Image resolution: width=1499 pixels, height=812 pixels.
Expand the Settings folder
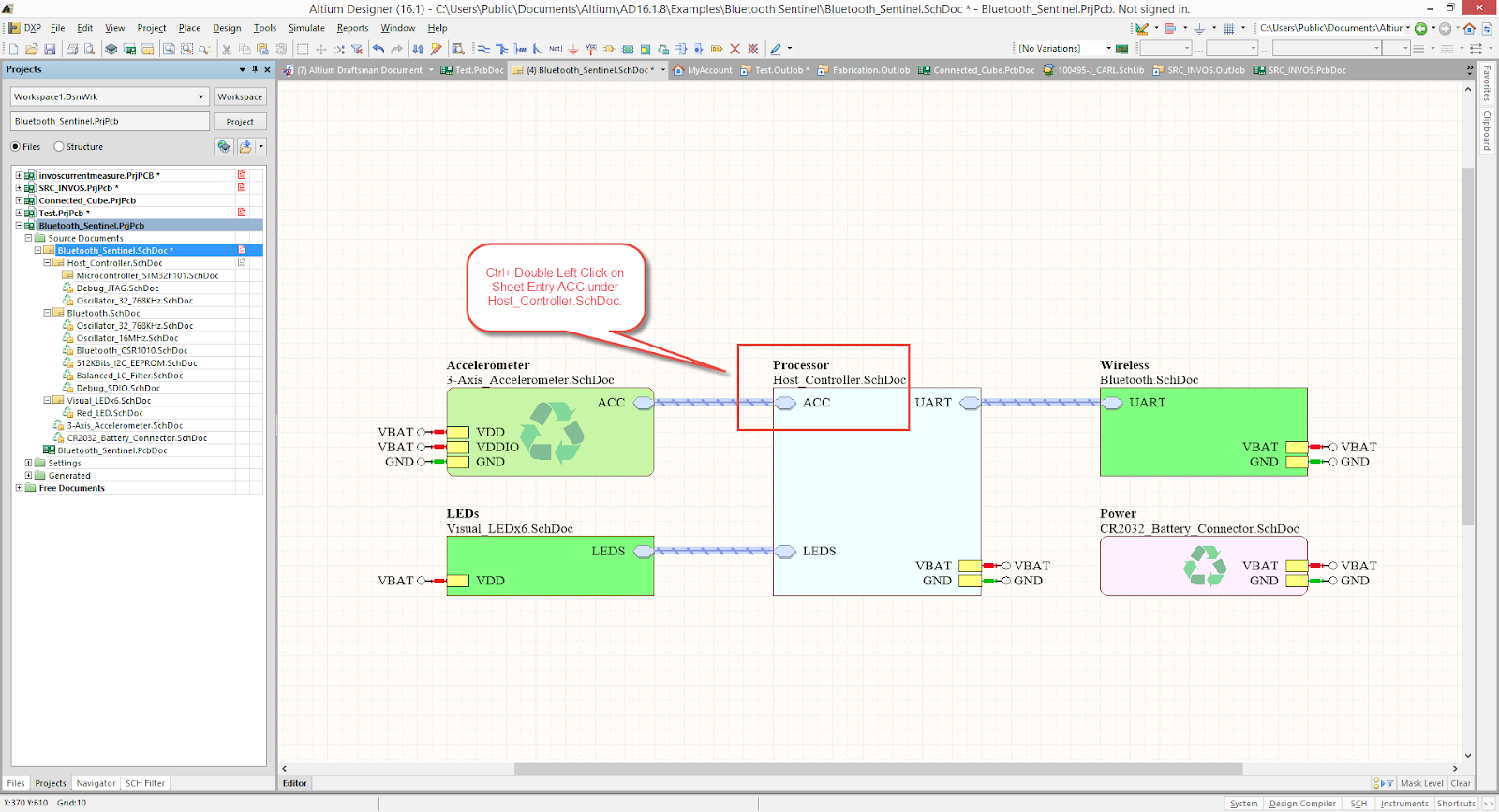pos(28,463)
